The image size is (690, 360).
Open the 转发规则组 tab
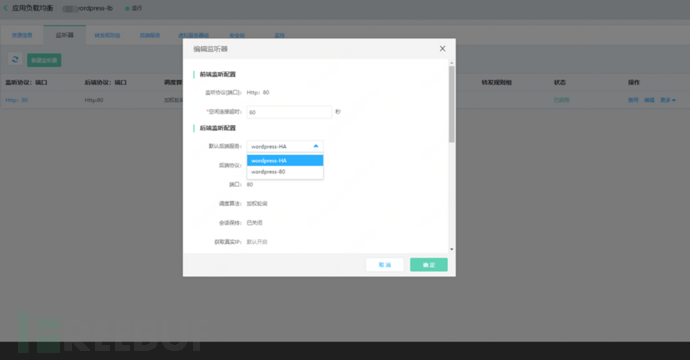point(107,35)
